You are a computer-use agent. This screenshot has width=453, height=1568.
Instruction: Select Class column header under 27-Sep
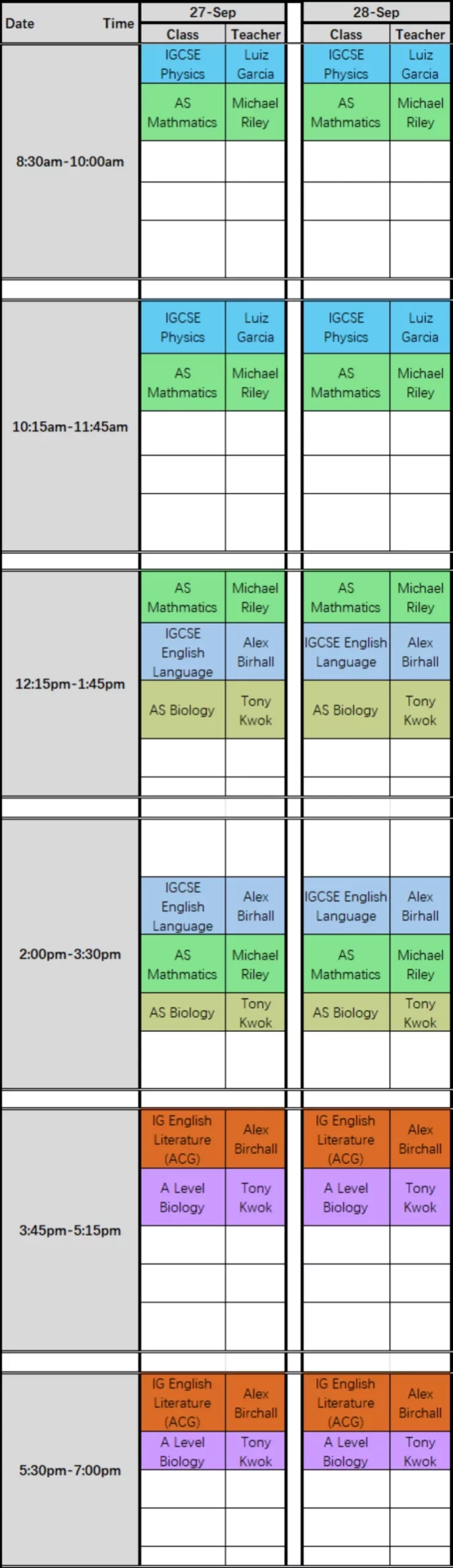(x=182, y=34)
